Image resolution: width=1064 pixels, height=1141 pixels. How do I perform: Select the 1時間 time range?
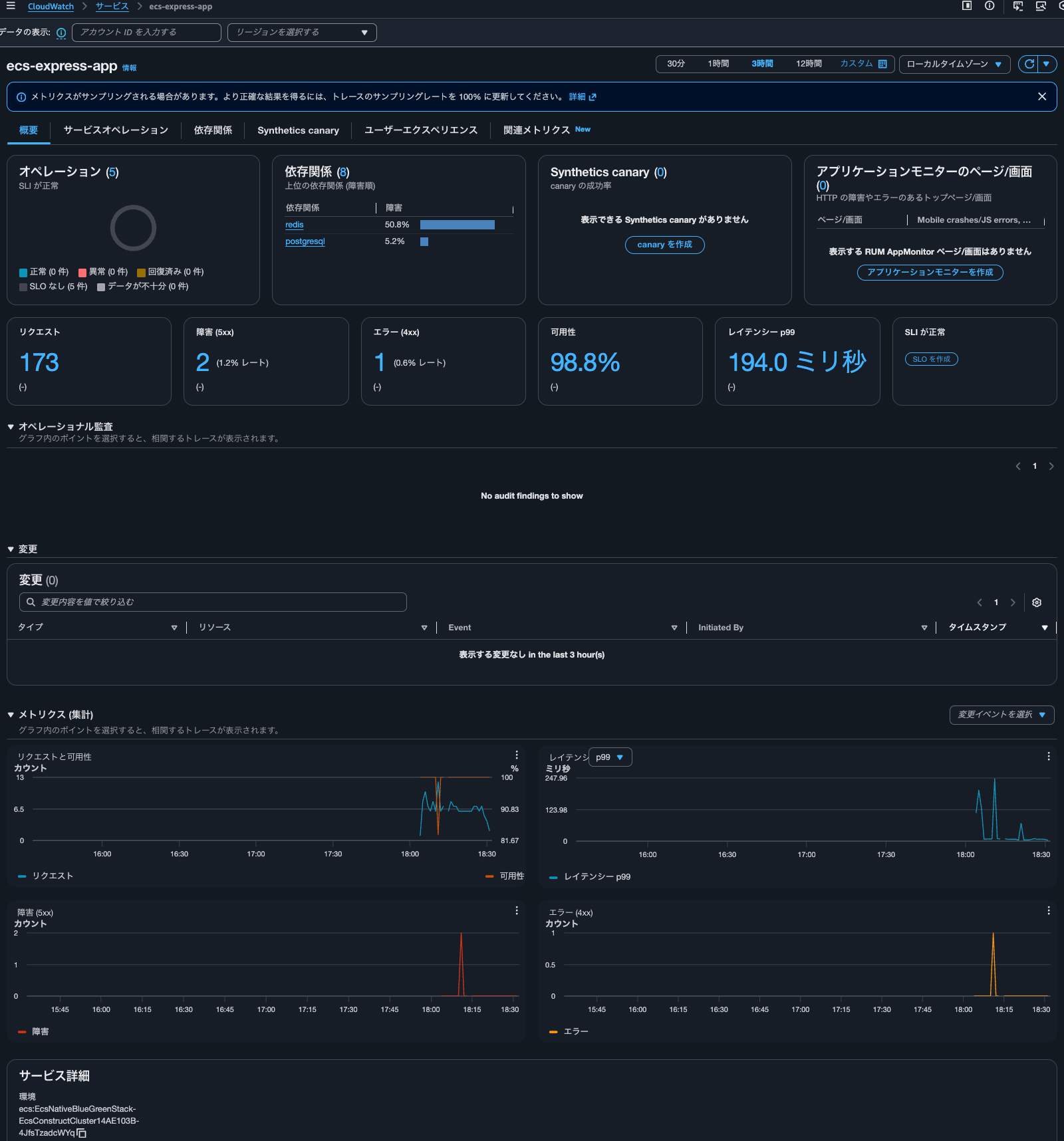(718, 64)
